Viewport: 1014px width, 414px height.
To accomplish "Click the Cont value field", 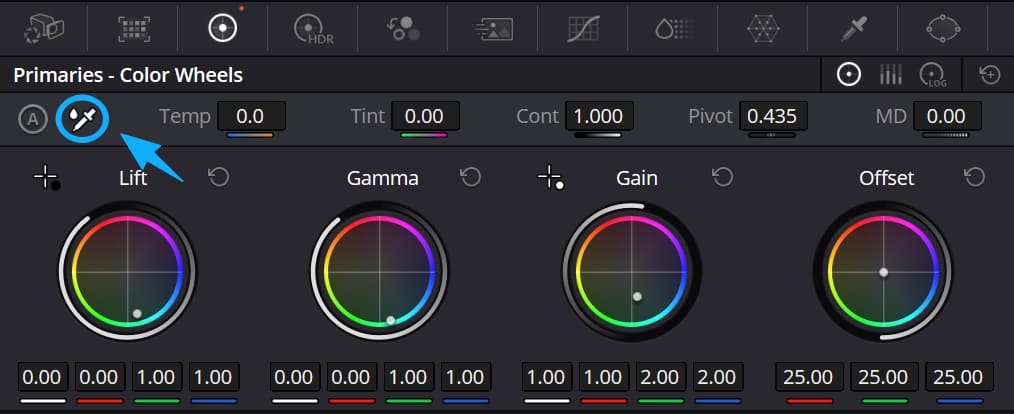I will (599, 116).
